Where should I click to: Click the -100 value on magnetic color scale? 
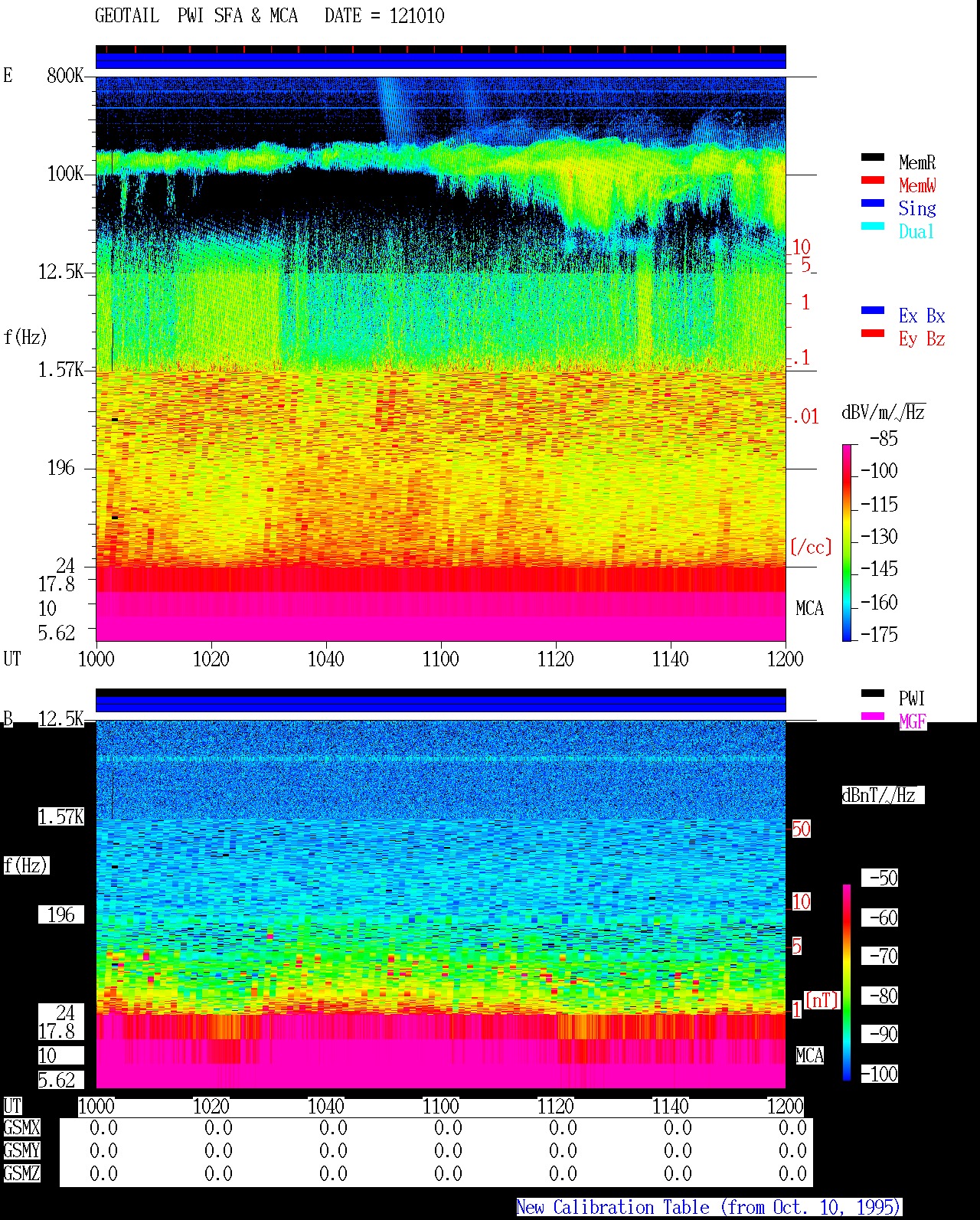coord(879,1074)
